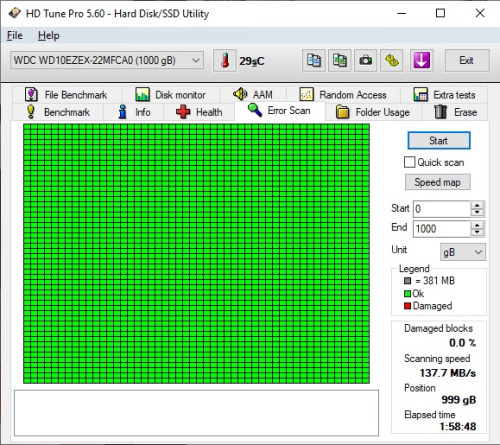Click the copy screenshot to clipboard icon
This screenshot has height=445, width=500.
pos(340,61)
